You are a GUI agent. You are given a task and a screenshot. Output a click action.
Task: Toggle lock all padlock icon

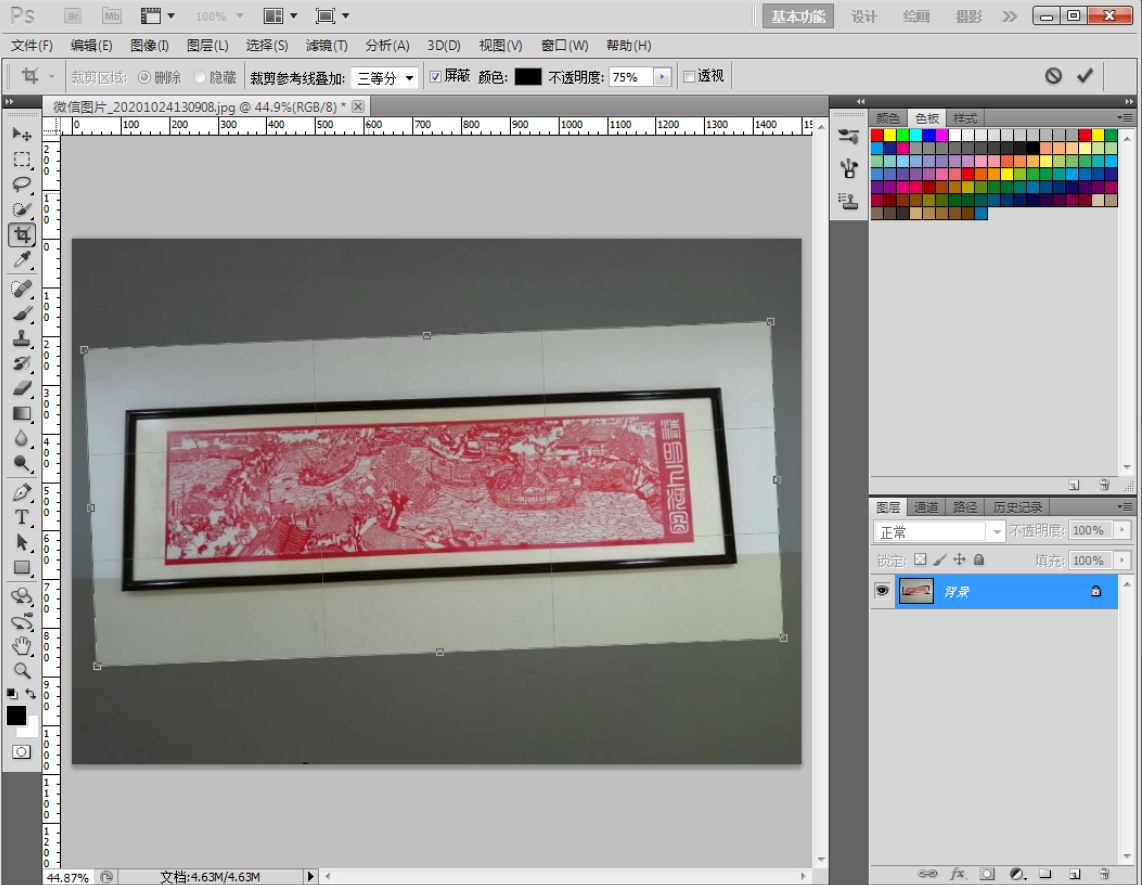pyautogui.click(x=979, y=559)
